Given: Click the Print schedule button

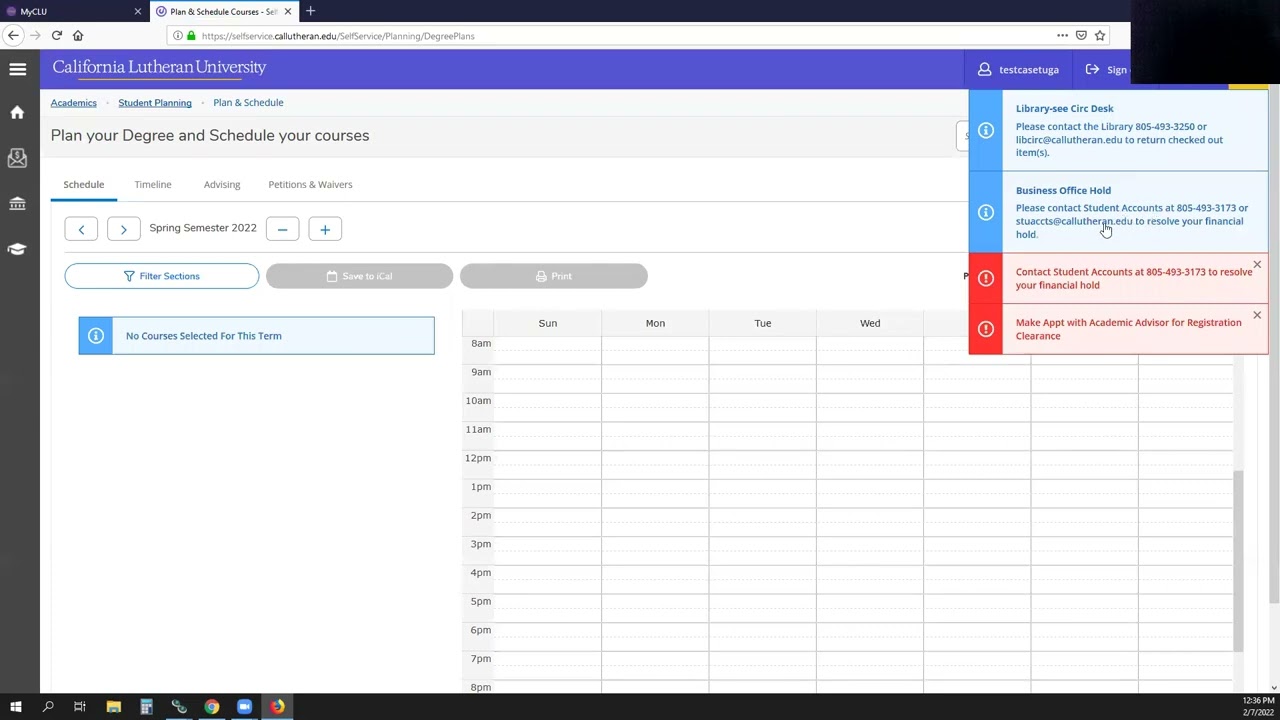Looking at the screenshot, I should click(554, 276).
